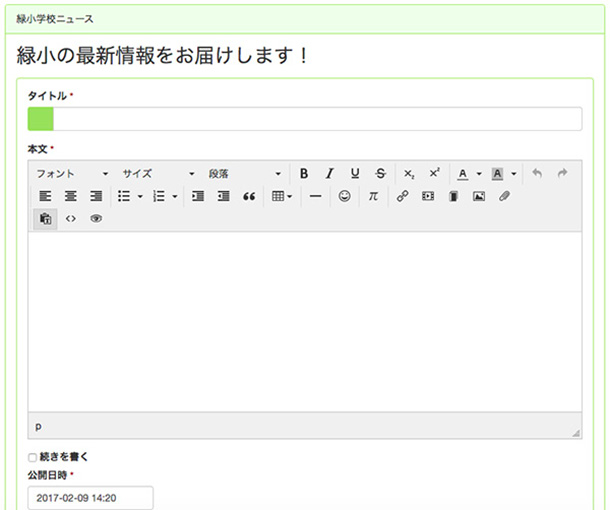The image size is (610, 510).
Task: Attach a file with the paperclip icon
Action: click(x=504, y=196)
